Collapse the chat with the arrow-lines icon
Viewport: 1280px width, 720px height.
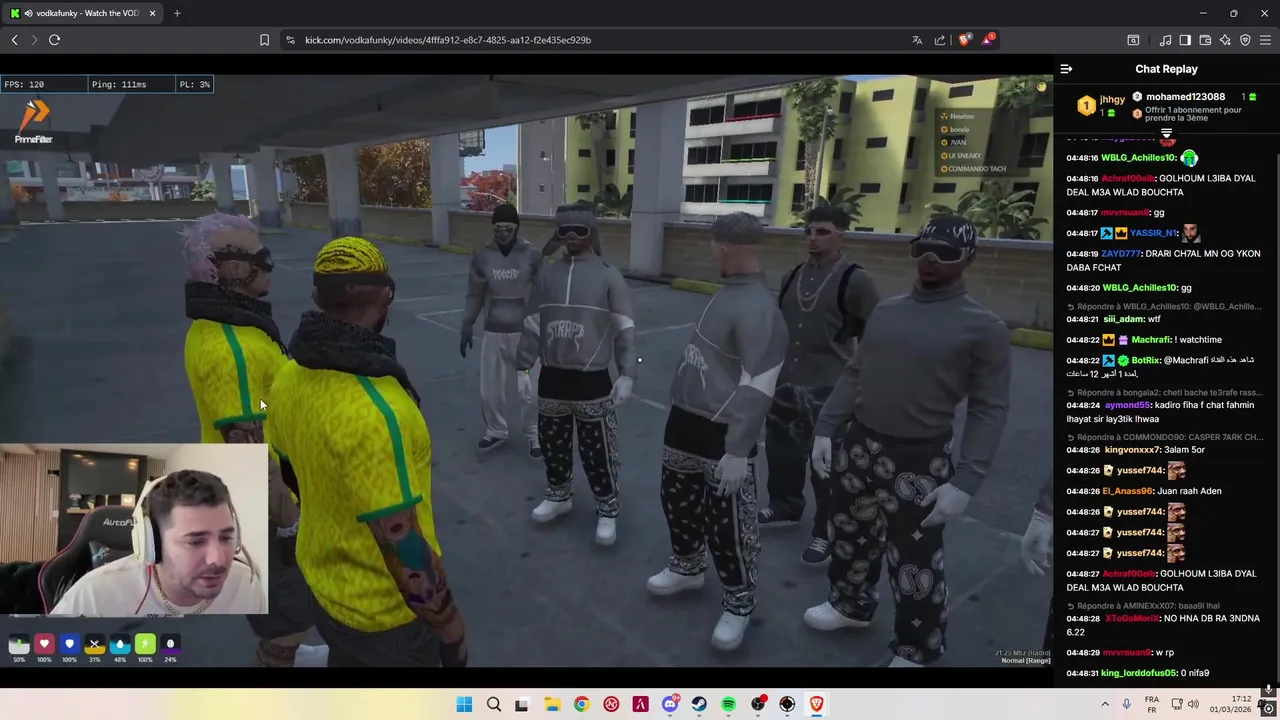pos(1066,69)
